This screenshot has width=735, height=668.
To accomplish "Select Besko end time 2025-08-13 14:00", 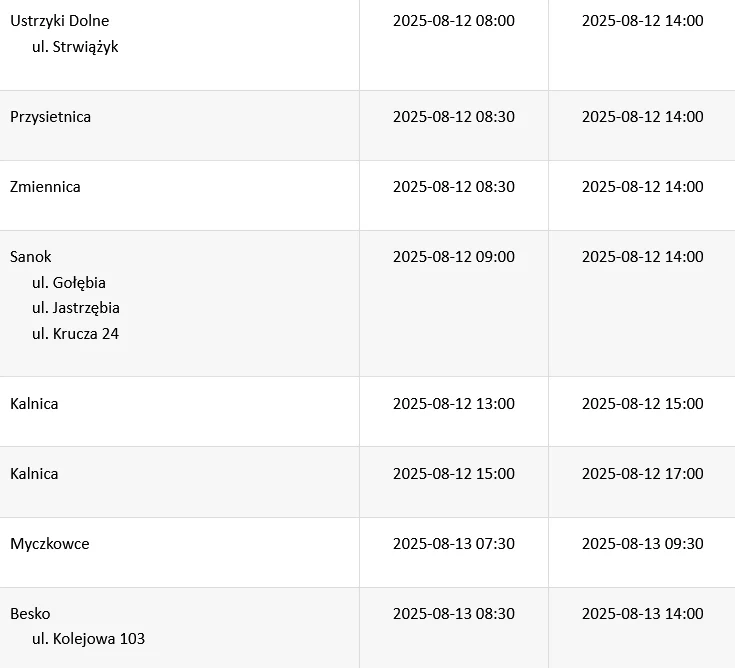I will coord(642,614).
